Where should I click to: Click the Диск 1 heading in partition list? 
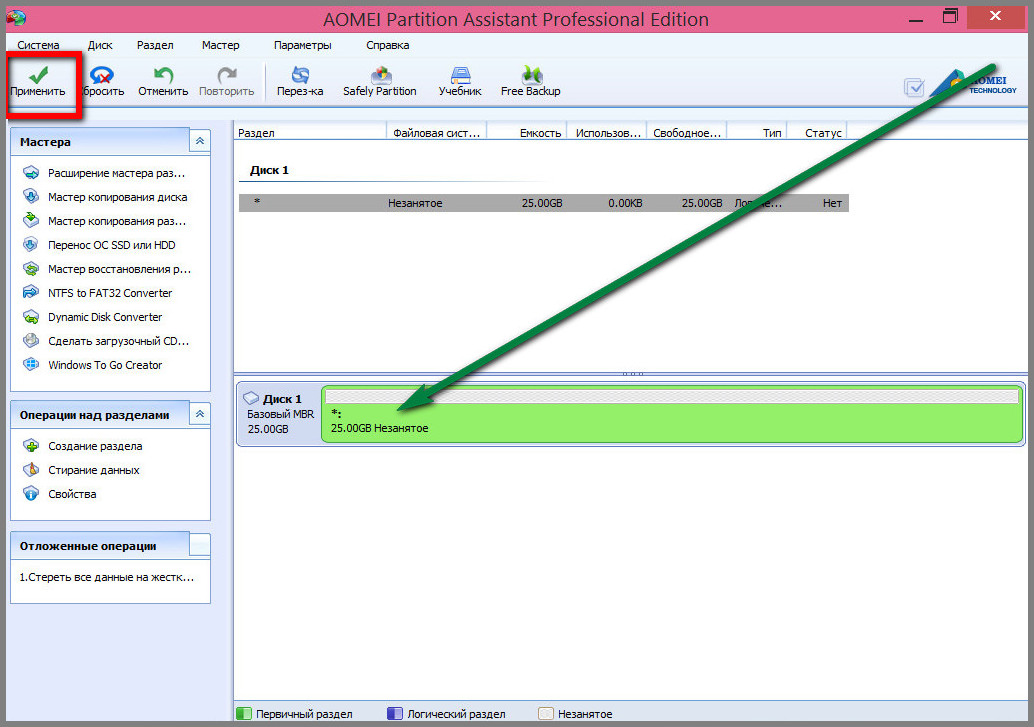coord(269,170)
